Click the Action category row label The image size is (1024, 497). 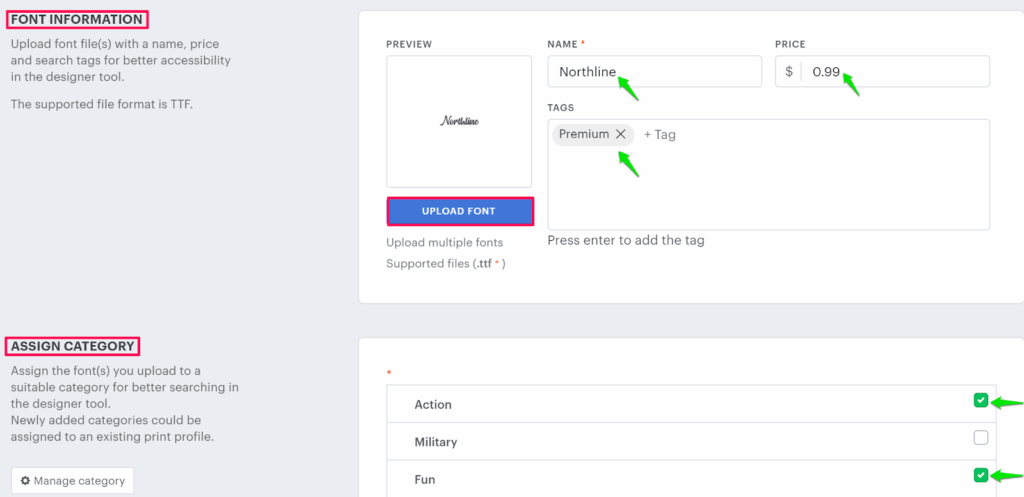coord(433,404)
